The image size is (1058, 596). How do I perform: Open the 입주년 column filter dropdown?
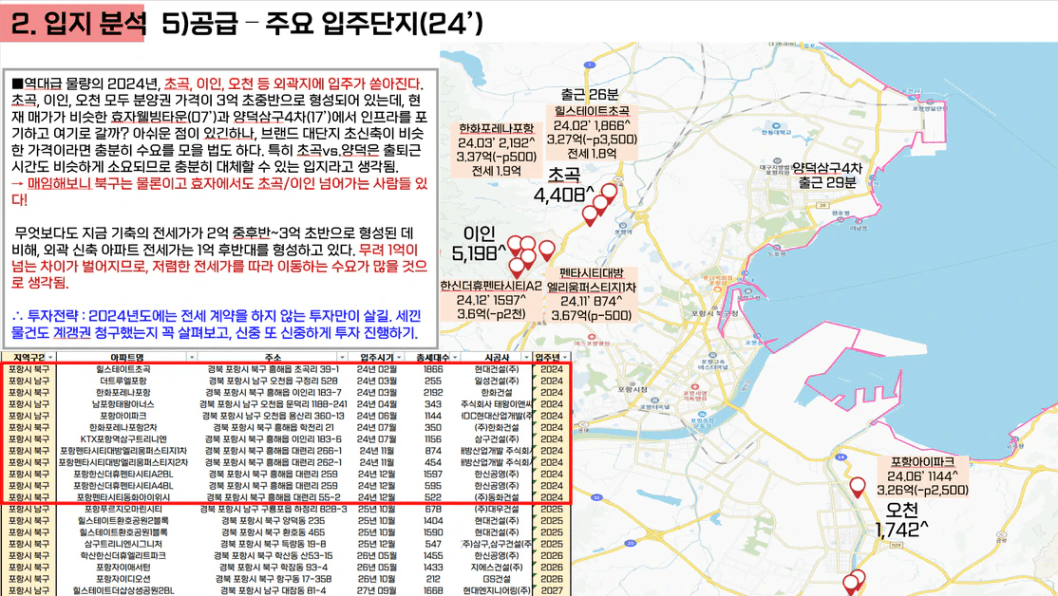(x=565, y=356)
